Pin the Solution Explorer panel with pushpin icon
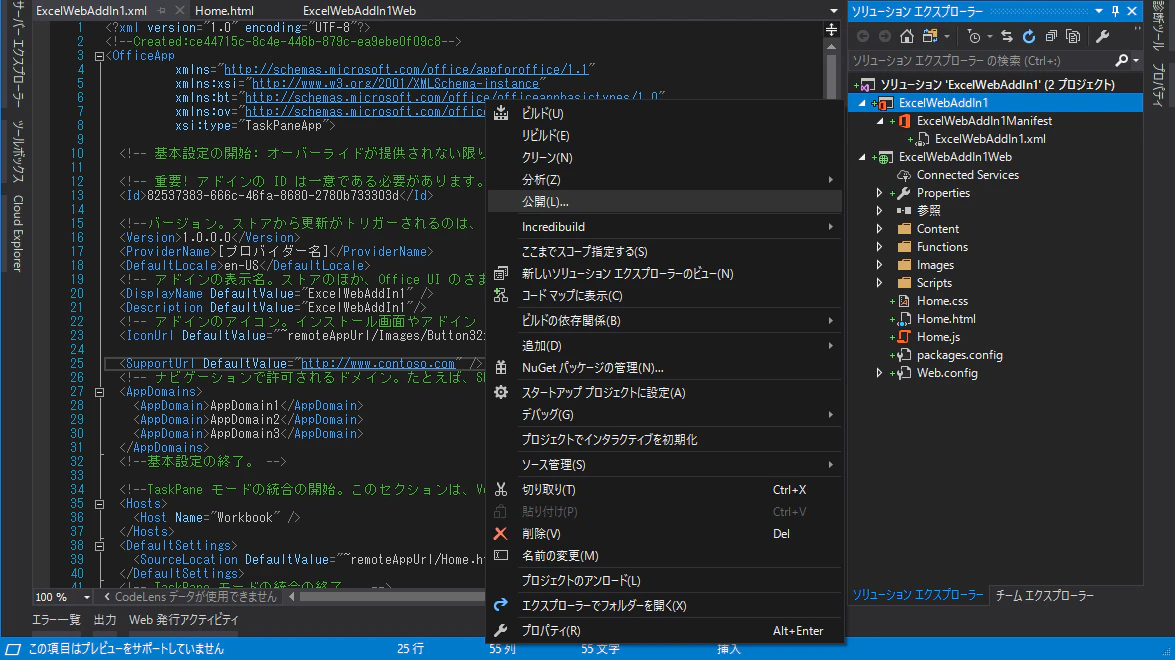 tap(1116, 11)
